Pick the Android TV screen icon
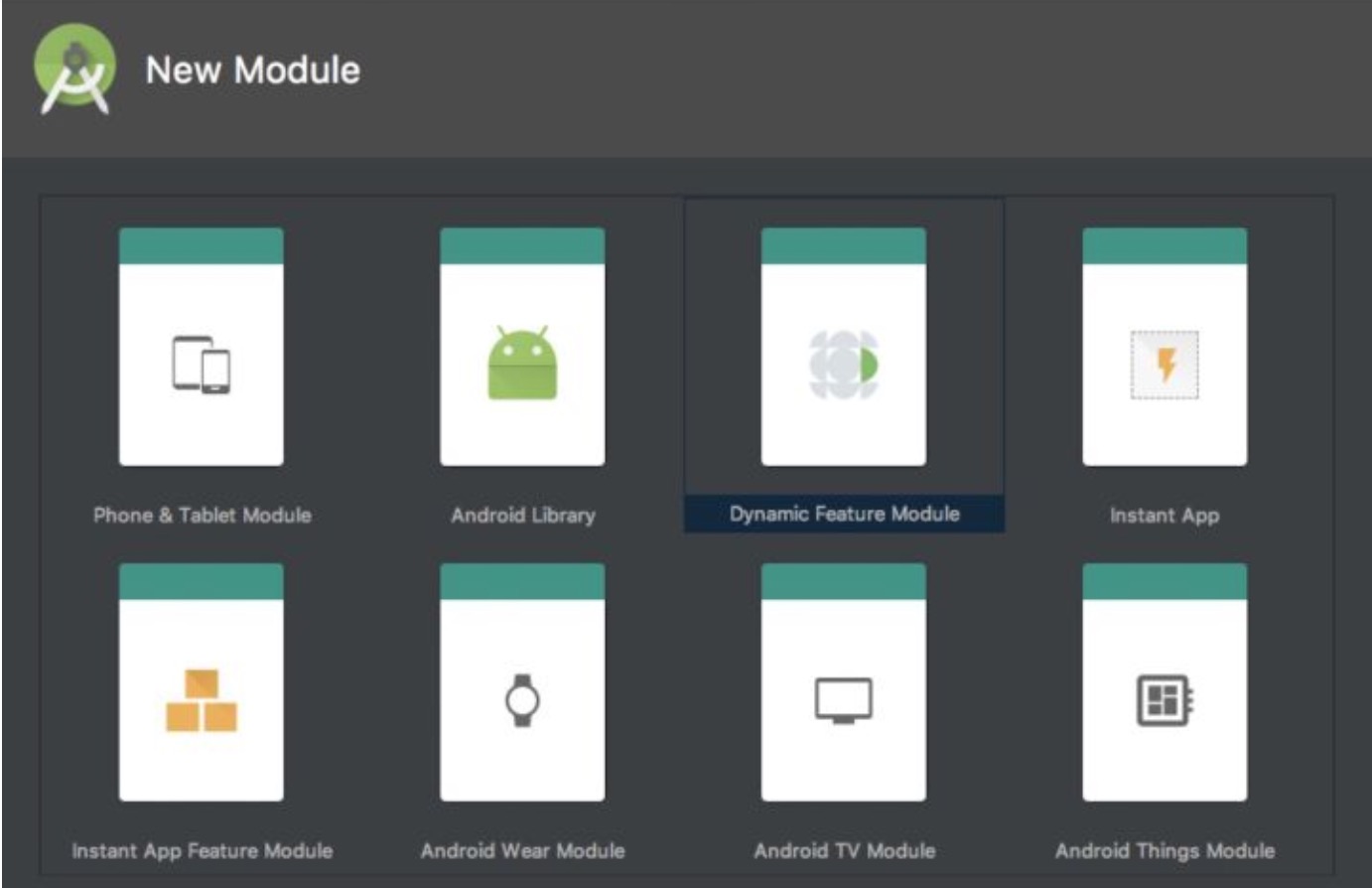Image resolution: width=1372 pixels, height=888 pixels. click(844, 701)
